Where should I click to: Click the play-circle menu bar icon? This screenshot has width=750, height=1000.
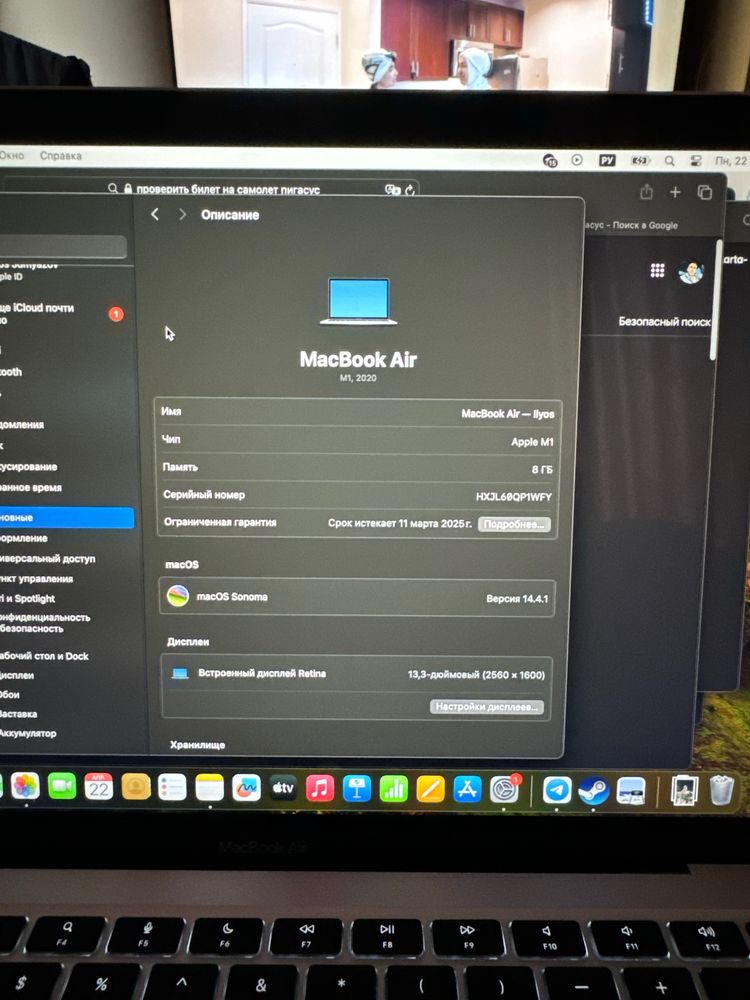click(x=577, y=159)
